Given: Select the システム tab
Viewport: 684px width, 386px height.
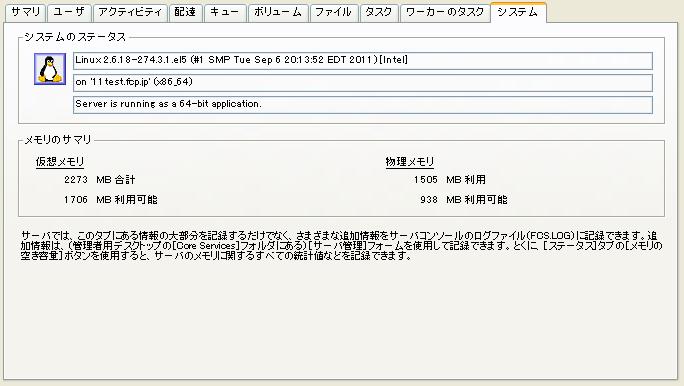Looking at the screenshot, I should (x=518, y=12).
